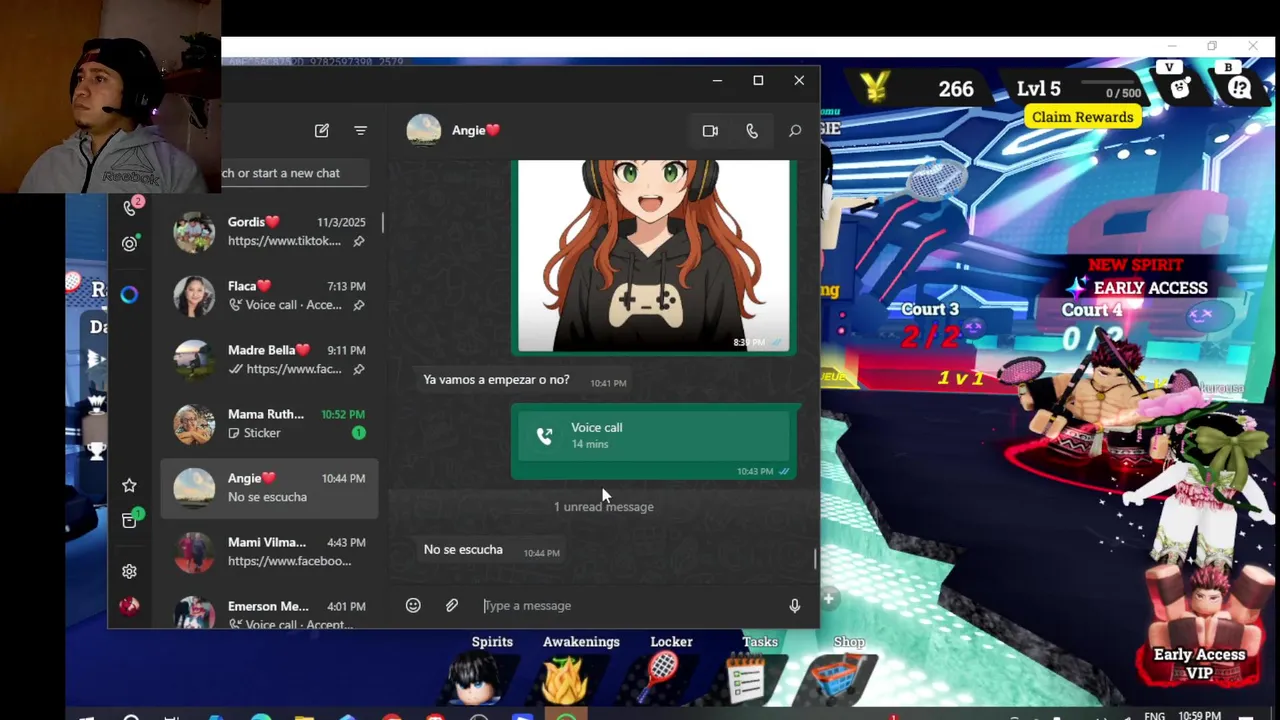This screenshot has width=1280, height=720.
Task: Click the NEW SPIRIT Early Access banner
Action: coord(1137,278)
